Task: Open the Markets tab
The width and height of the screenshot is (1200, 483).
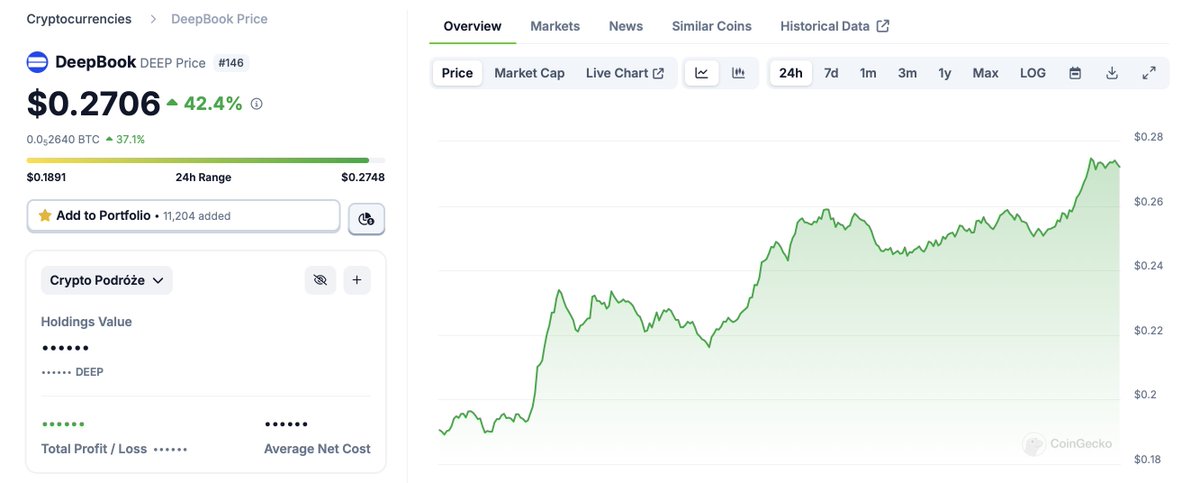Action: click(x=554, y=26)
